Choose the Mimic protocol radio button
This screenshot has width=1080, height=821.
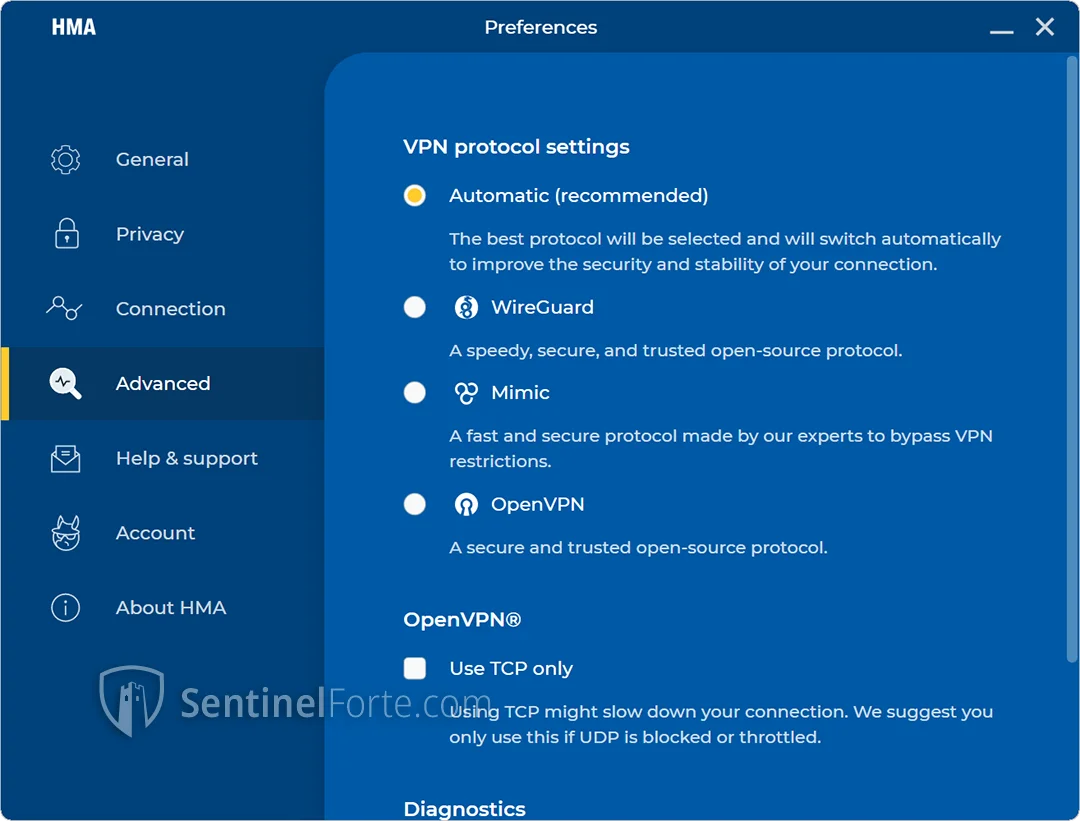pyautogui.click(x=415, y=393)
